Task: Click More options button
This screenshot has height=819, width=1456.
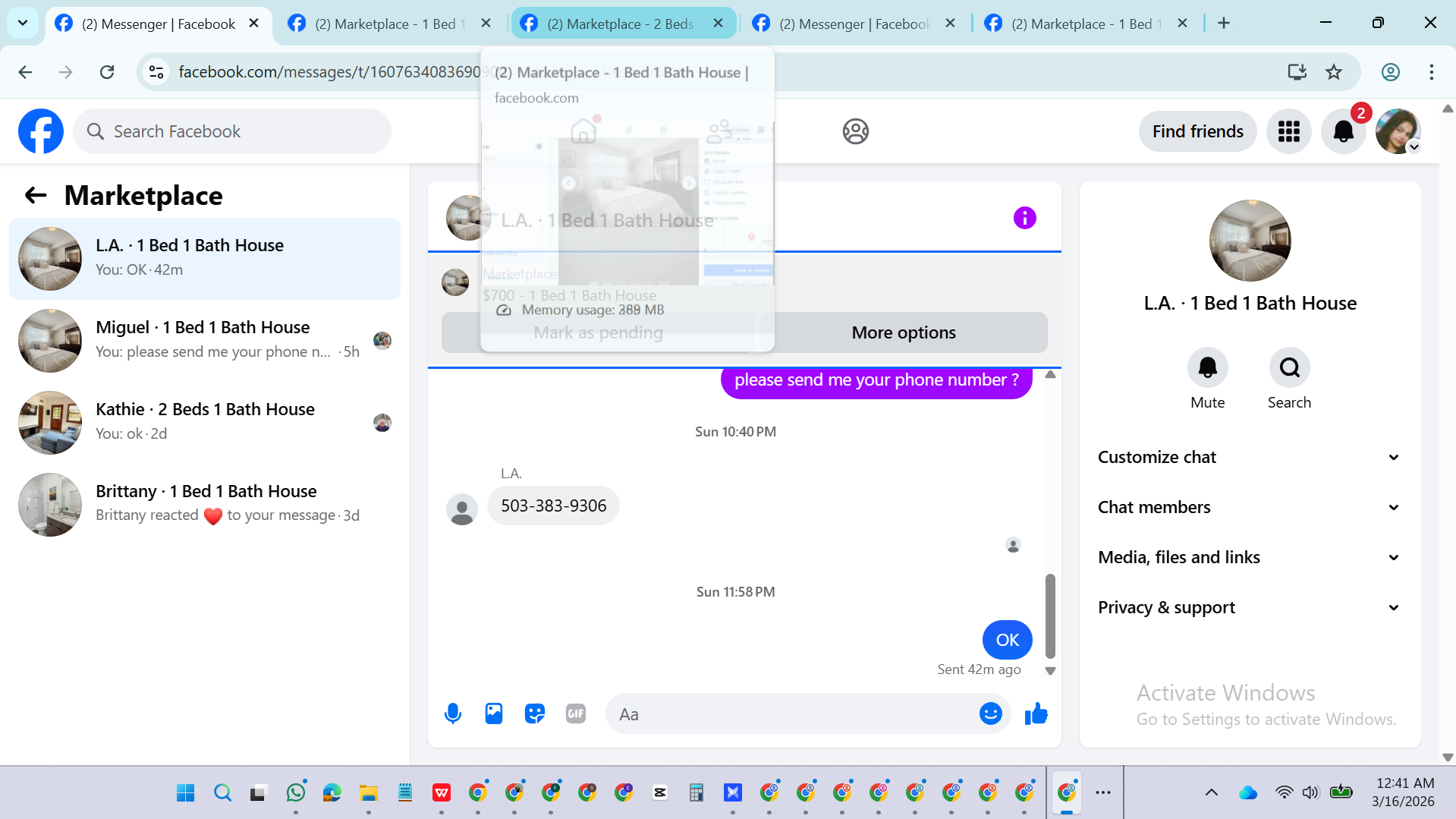Action: (903, 332)
